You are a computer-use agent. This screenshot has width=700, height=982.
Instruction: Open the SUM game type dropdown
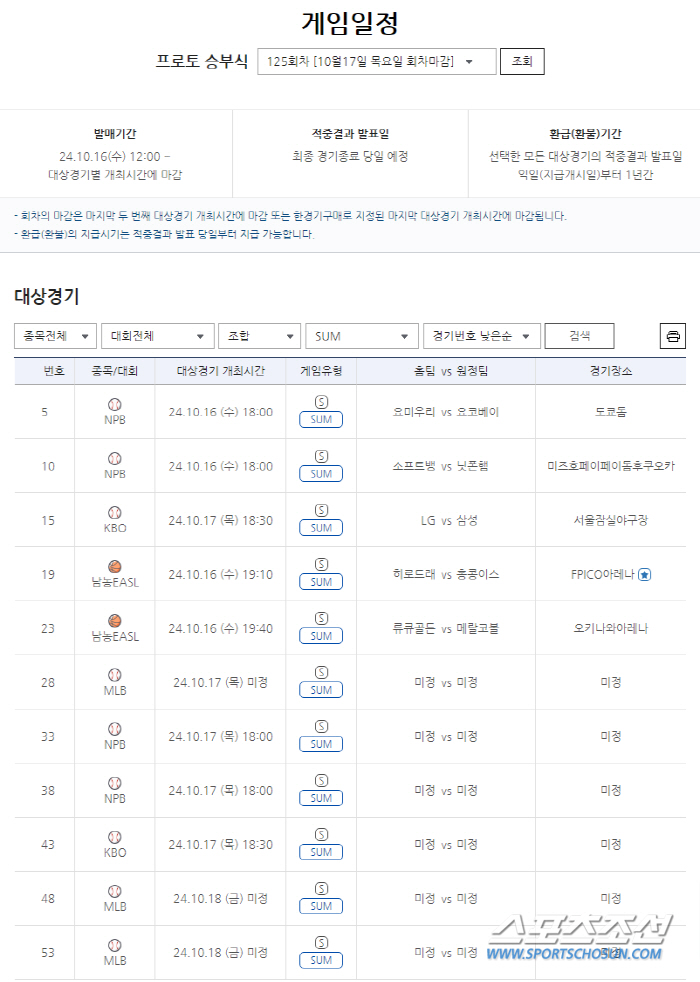[362, 336]
